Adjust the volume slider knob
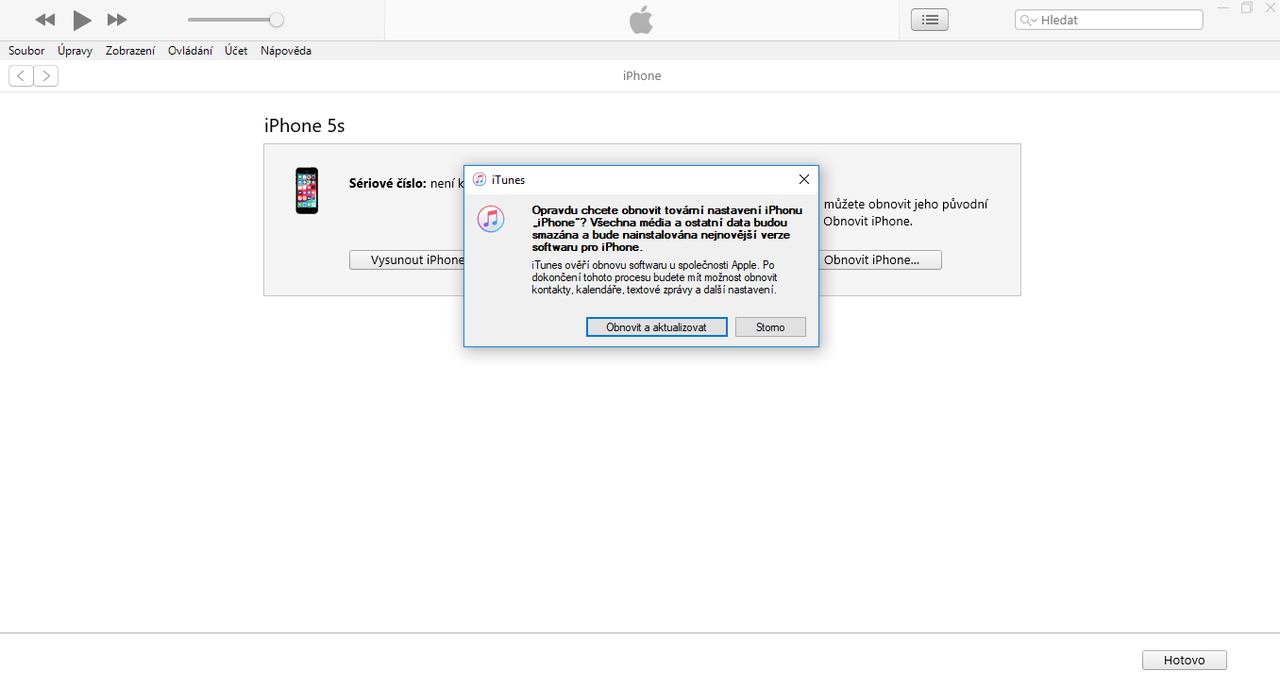The width and height of the screenshot is (1280, 685). [x=276, y=20]
